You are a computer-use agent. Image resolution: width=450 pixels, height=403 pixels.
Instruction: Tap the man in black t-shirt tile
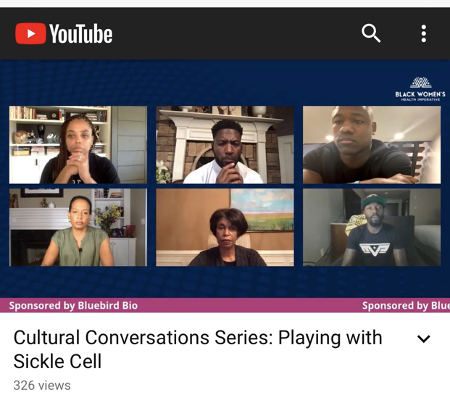372,145
